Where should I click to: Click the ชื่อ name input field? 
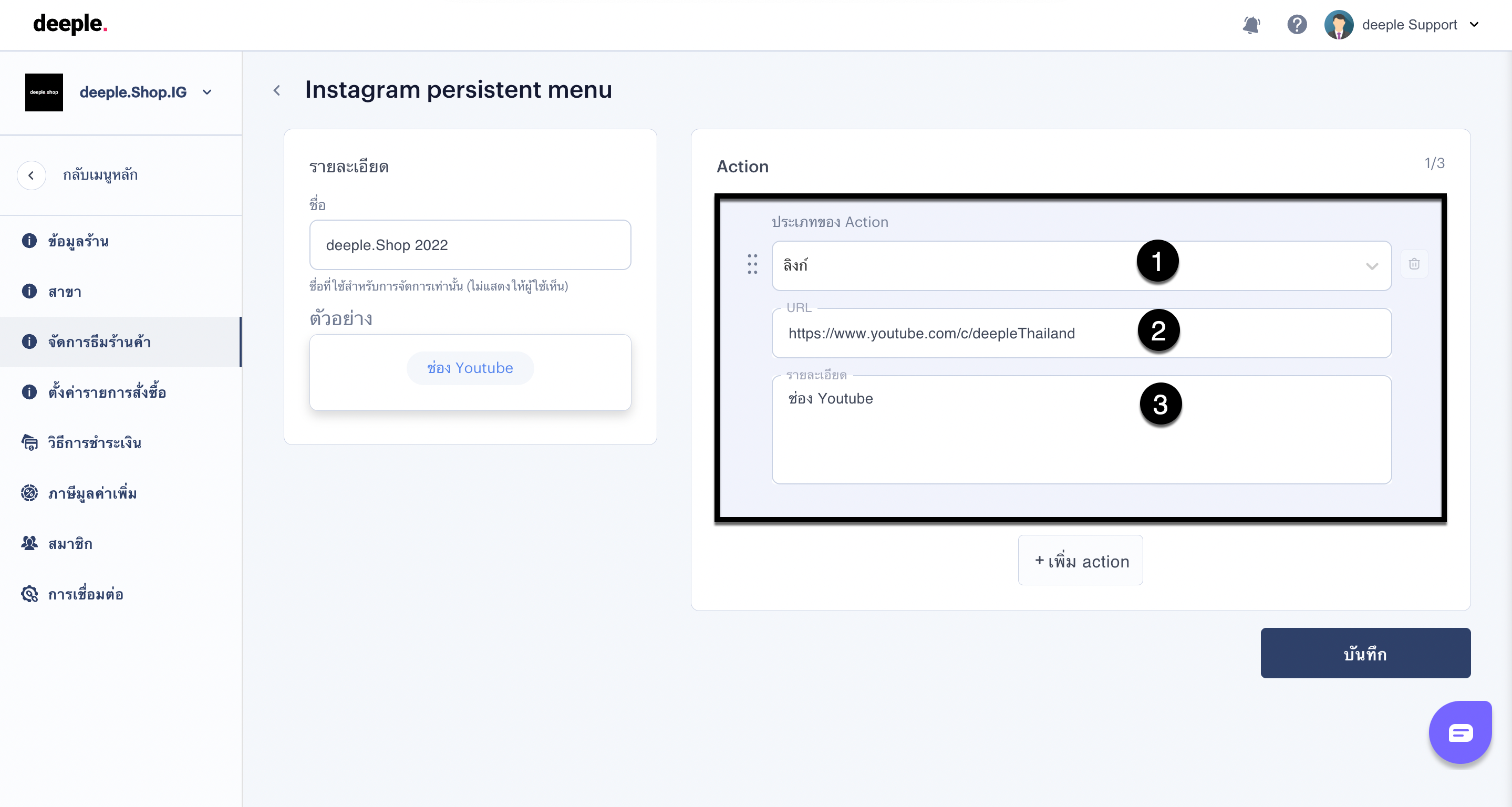click(x=470, y=245)
